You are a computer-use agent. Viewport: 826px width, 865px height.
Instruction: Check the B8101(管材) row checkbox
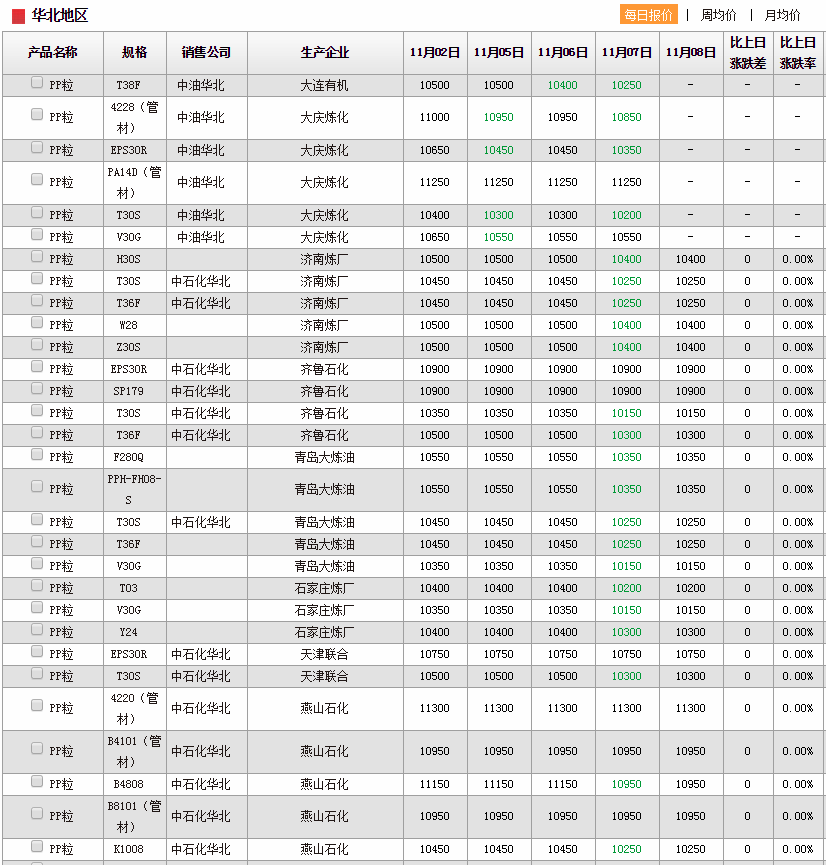37,813
